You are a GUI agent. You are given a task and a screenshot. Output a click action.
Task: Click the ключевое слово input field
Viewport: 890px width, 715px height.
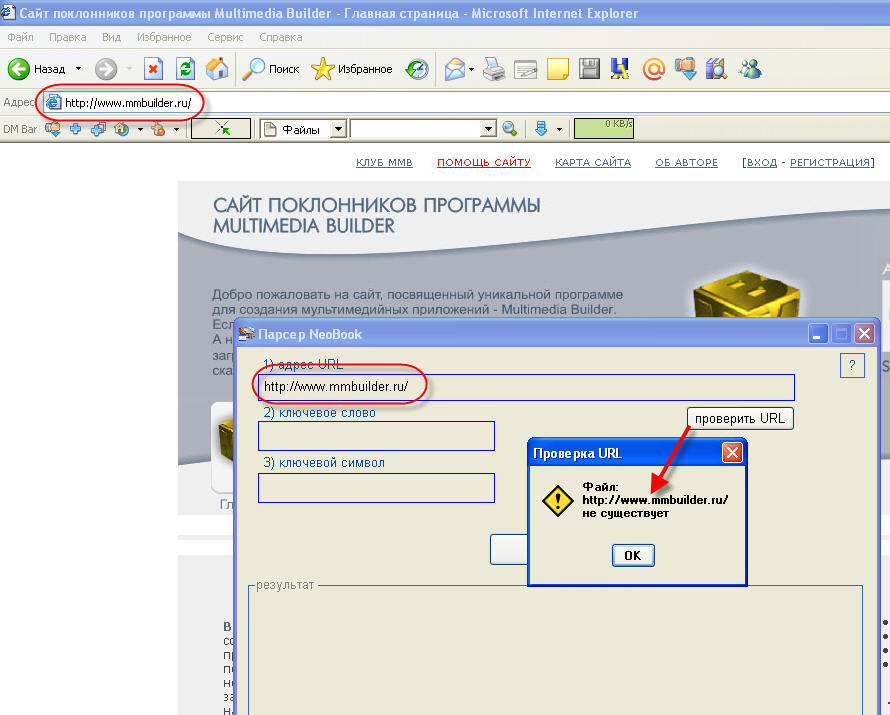point(376,436)
